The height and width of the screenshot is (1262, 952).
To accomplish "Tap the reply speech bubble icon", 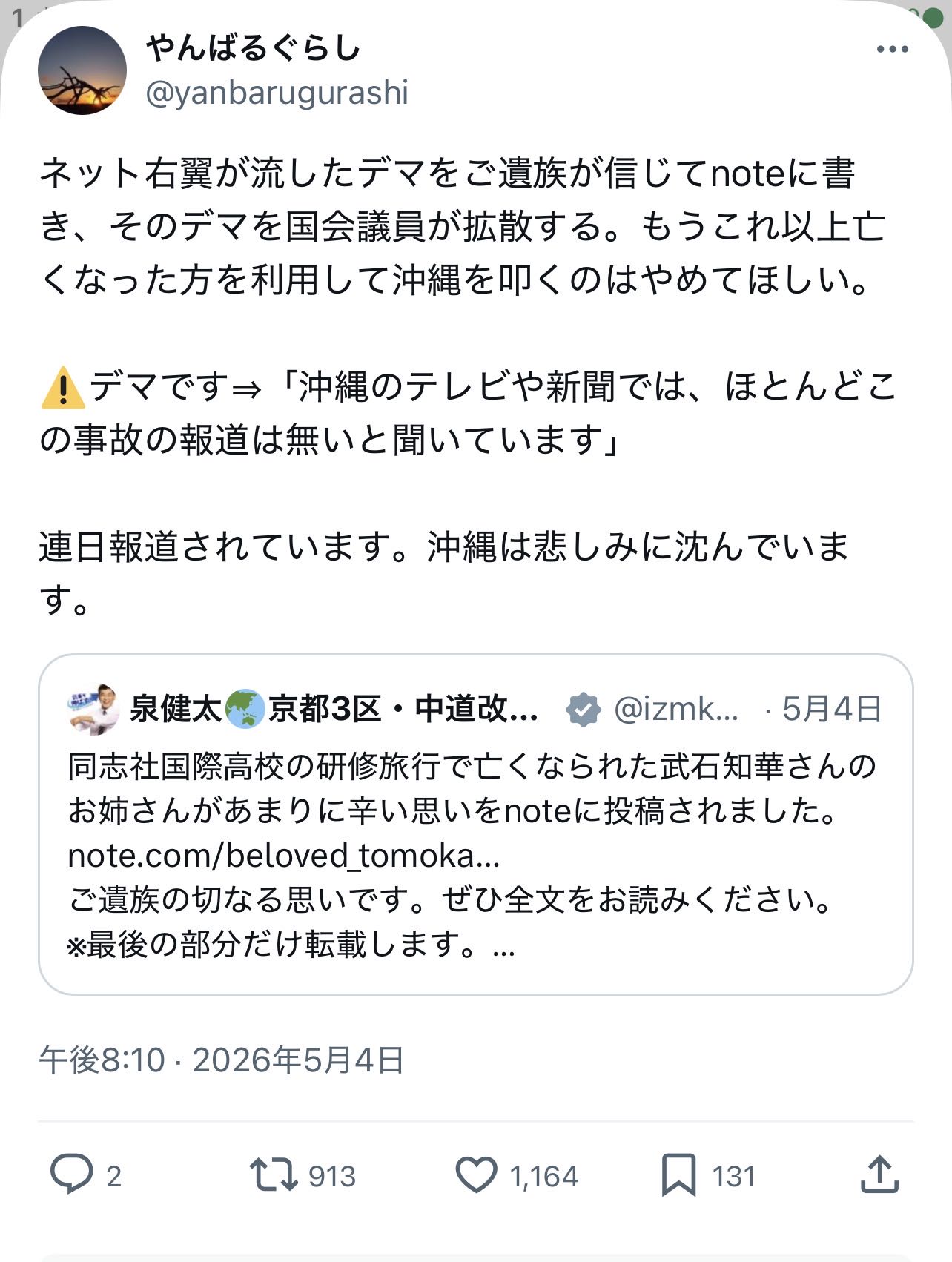I will click(71, 1175).
